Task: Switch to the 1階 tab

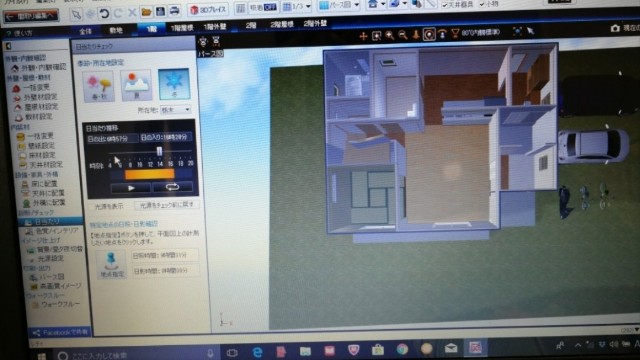Action: pyautogui.click(x=151, y=29)
